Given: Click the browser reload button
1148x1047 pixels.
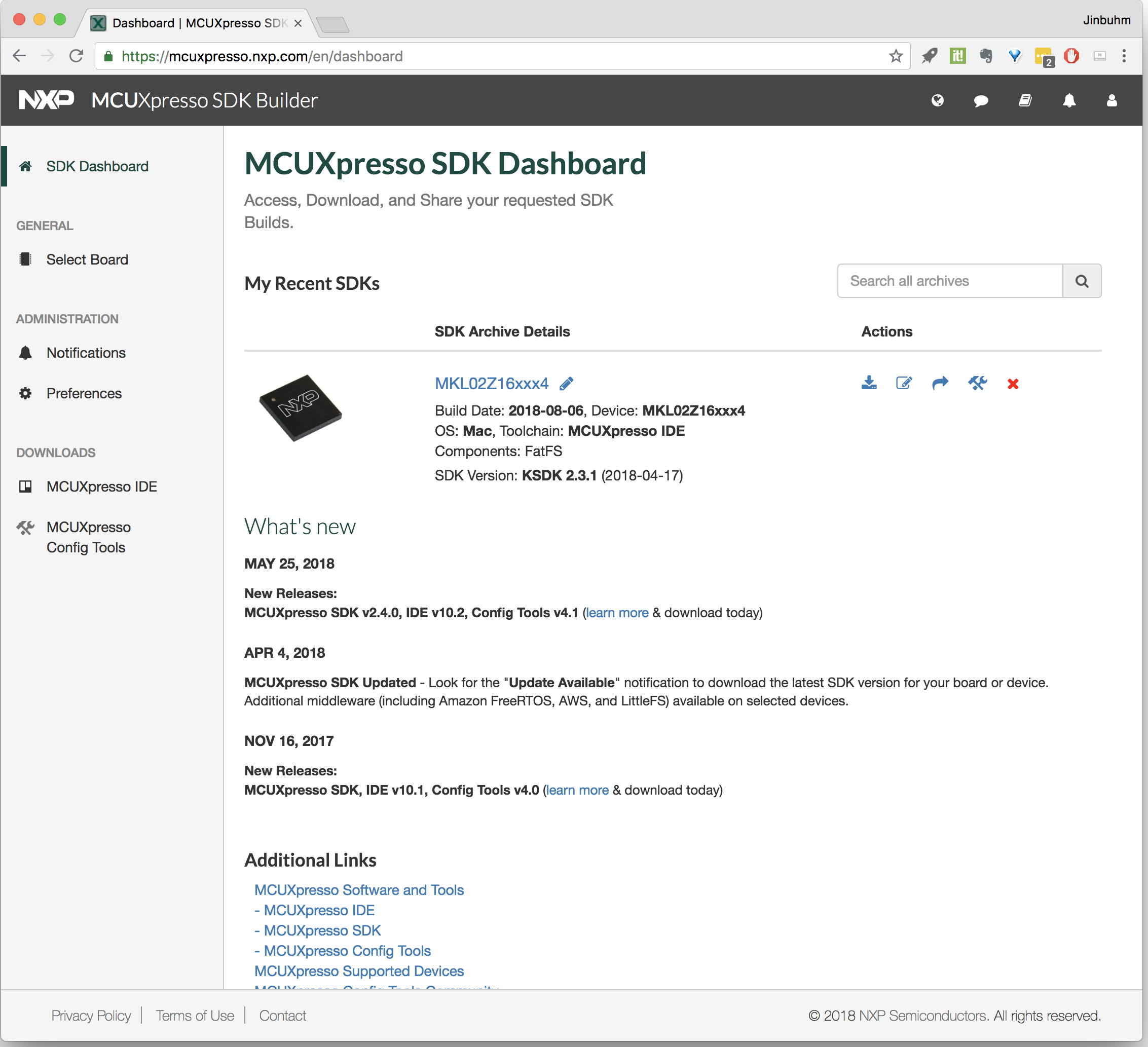Looking at the screenshot, I should coord(77,56).
